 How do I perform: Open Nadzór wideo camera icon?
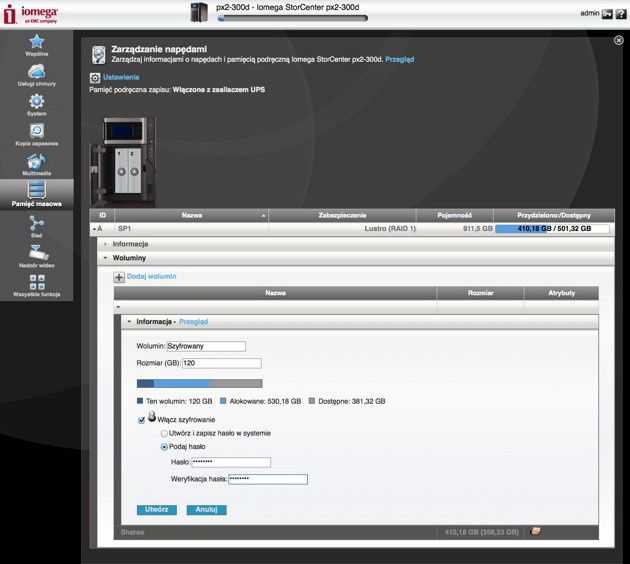(39, 253)
